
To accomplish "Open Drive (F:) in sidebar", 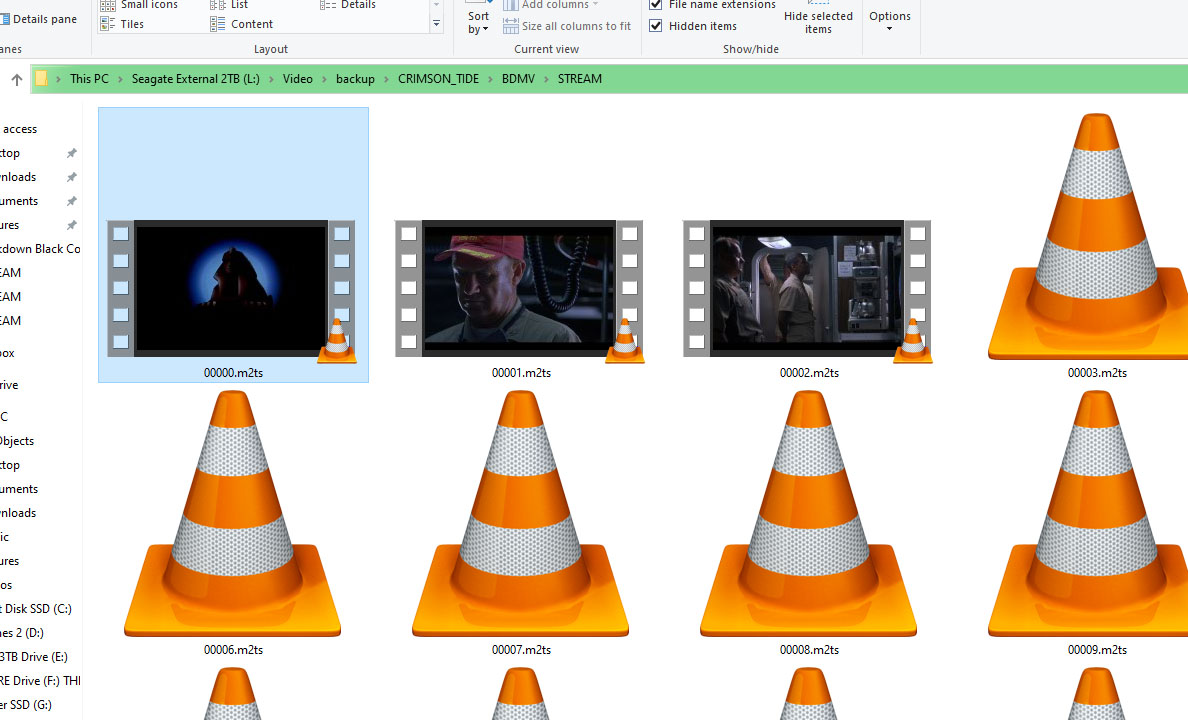I will click(40, 681).
